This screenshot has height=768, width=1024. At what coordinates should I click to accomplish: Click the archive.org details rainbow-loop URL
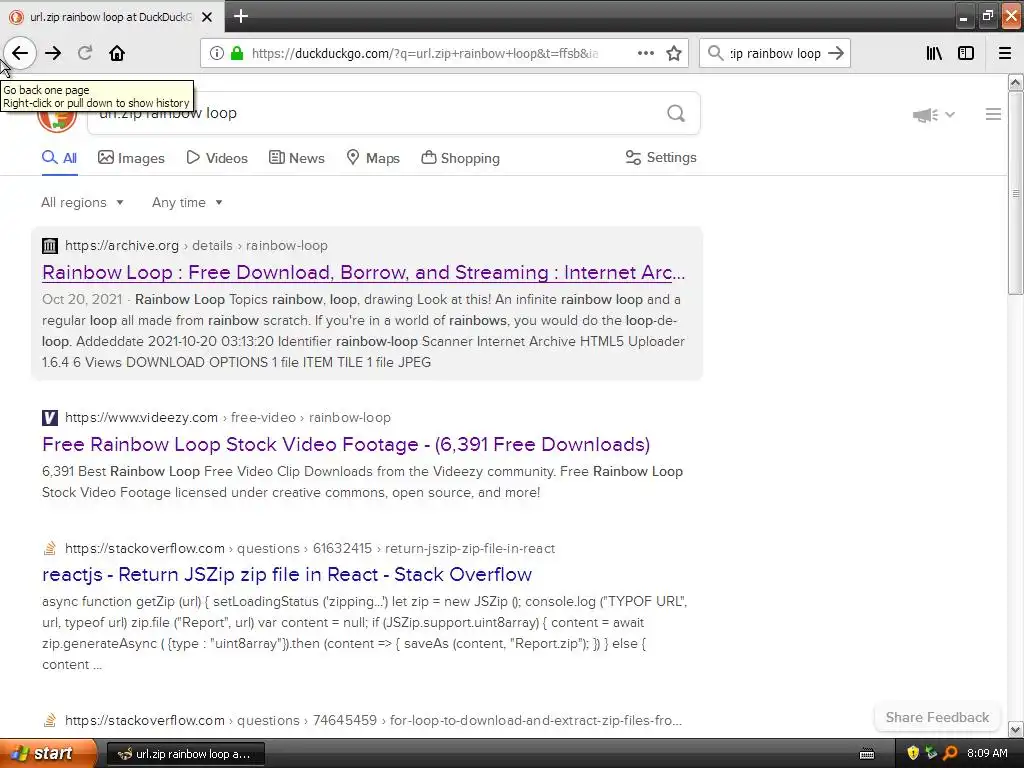click(x=196, y=246)
